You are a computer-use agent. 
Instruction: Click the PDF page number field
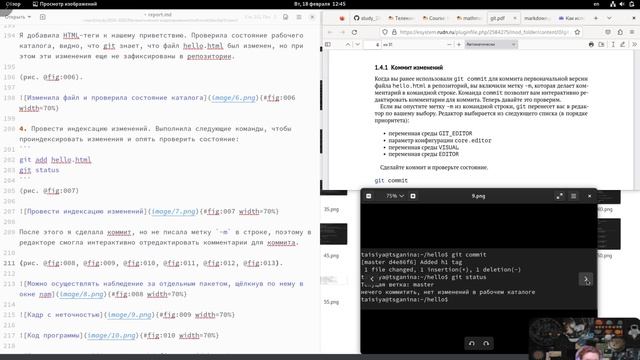(373, 44)
